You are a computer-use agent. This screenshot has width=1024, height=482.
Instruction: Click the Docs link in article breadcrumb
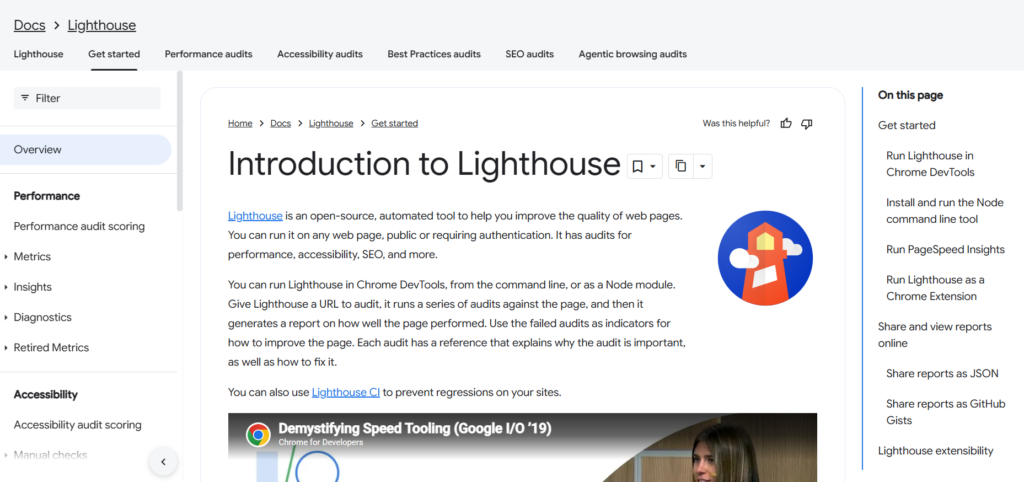281,123
